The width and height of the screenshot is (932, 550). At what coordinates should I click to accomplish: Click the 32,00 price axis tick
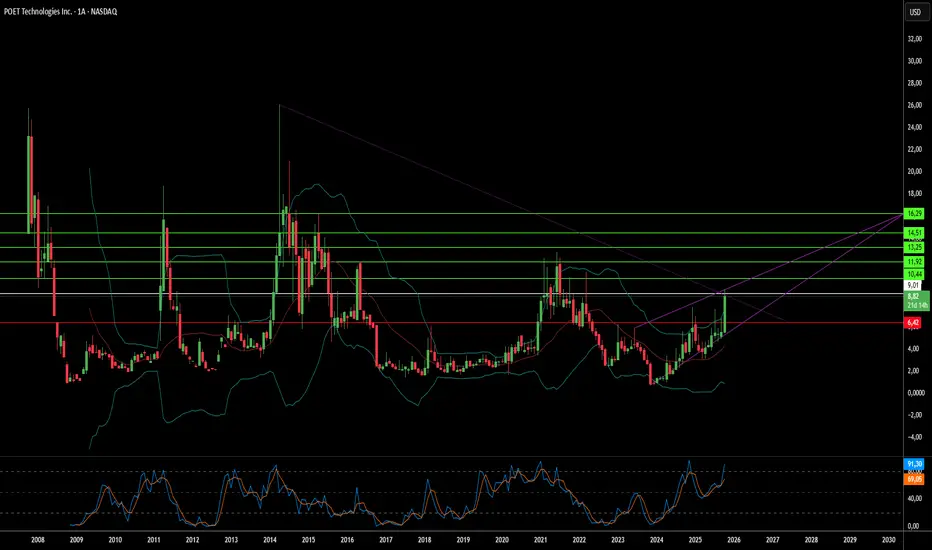[915, 39]
